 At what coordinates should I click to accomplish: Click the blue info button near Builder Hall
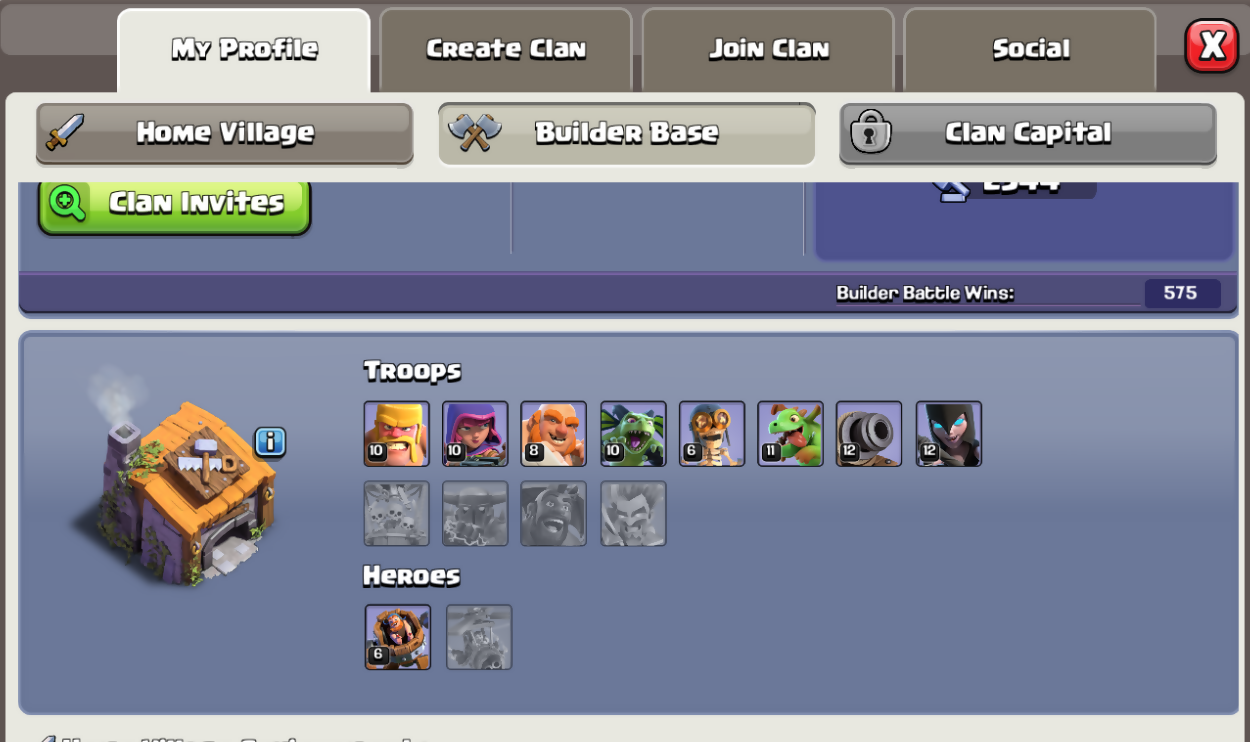click(x=270, y=441)
